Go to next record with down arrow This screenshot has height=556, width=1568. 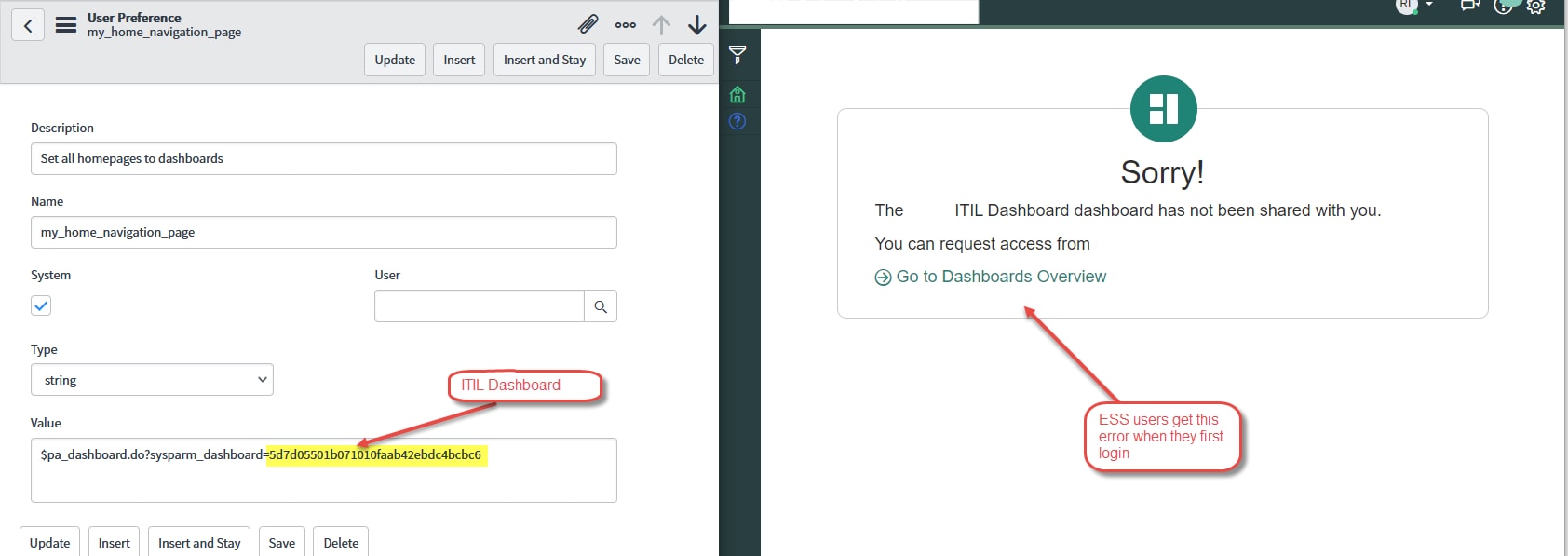coord(696,25)
